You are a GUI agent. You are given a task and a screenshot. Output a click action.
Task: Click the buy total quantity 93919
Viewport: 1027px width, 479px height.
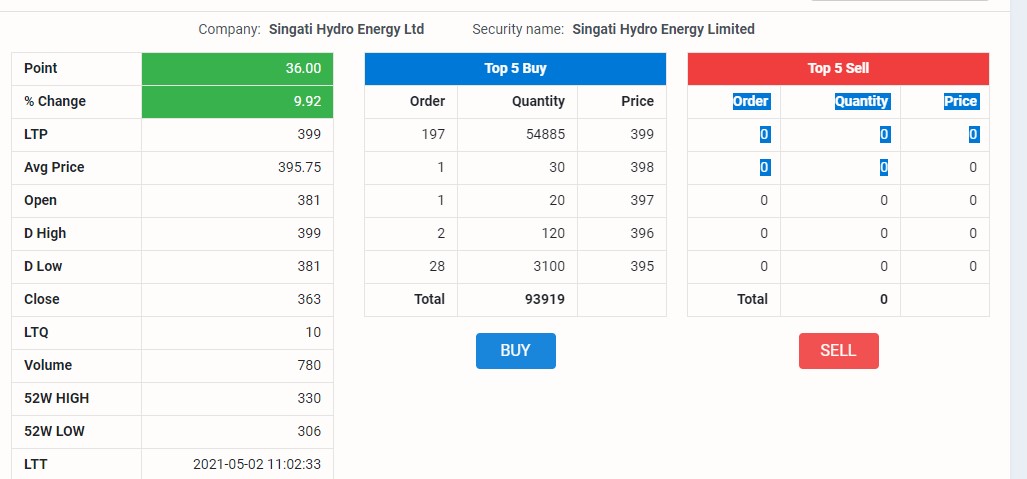pyautogui.click(x=545, y=299)
